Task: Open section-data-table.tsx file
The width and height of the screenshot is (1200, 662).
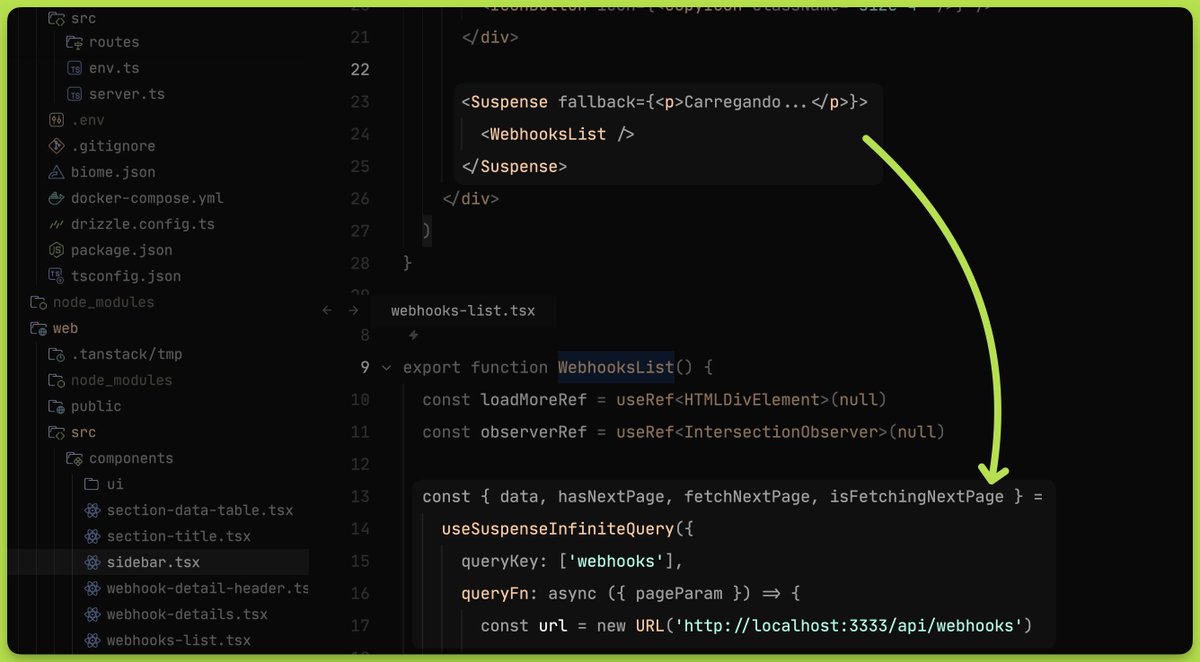Action: click(200, 510)
